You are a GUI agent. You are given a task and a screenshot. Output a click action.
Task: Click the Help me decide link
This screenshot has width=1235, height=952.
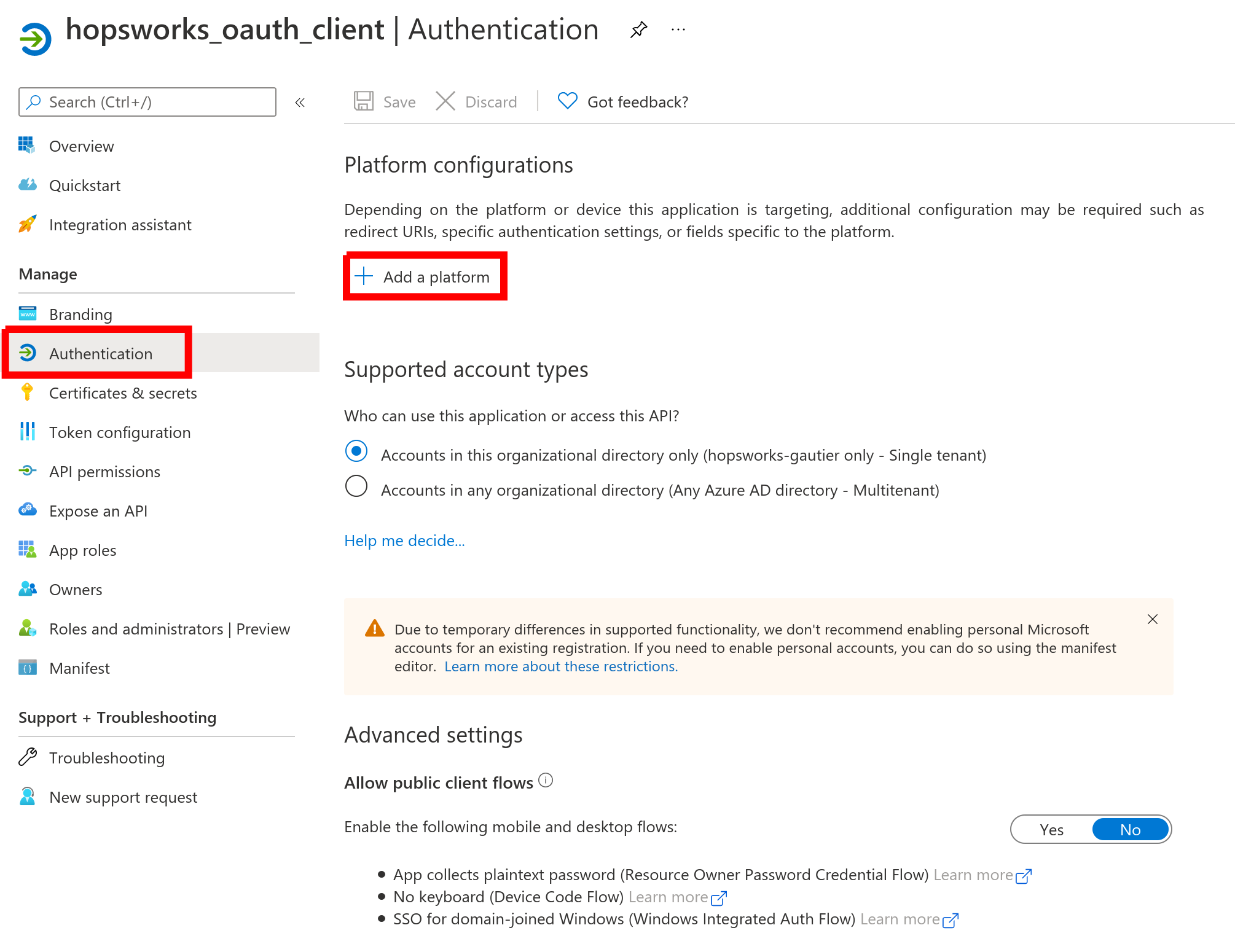tap(404, 540)
